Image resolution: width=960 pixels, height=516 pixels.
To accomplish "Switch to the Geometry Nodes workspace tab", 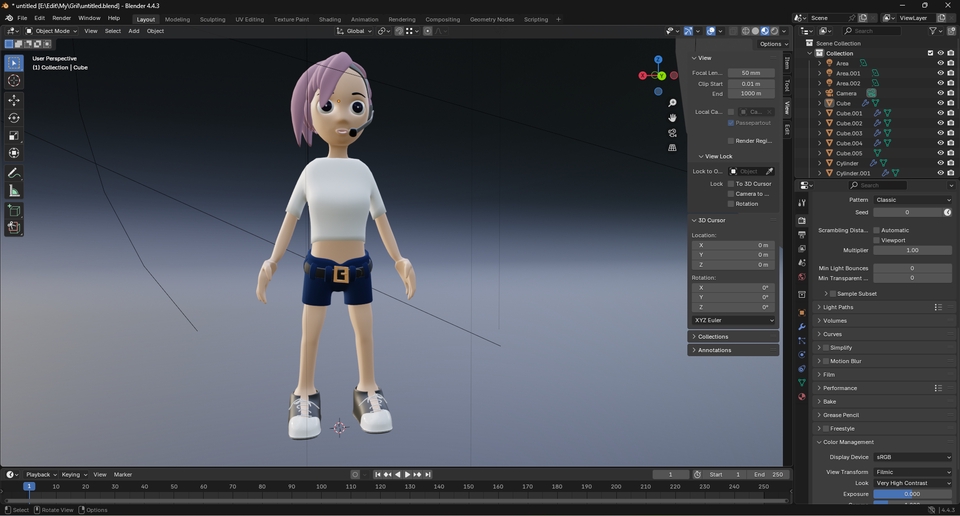I will [x=492, y=19].
